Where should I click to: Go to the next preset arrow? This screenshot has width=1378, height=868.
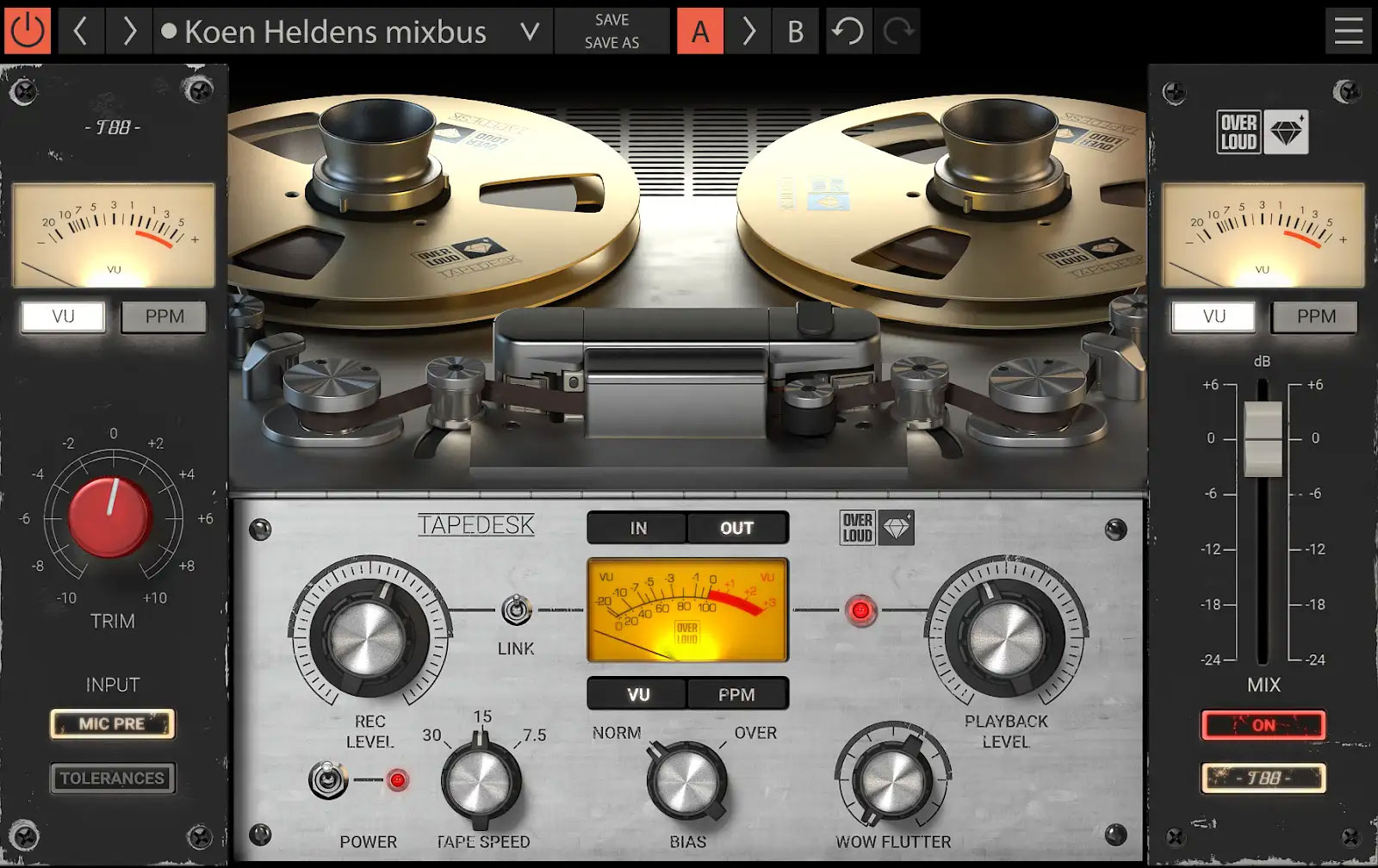(130, 32)
